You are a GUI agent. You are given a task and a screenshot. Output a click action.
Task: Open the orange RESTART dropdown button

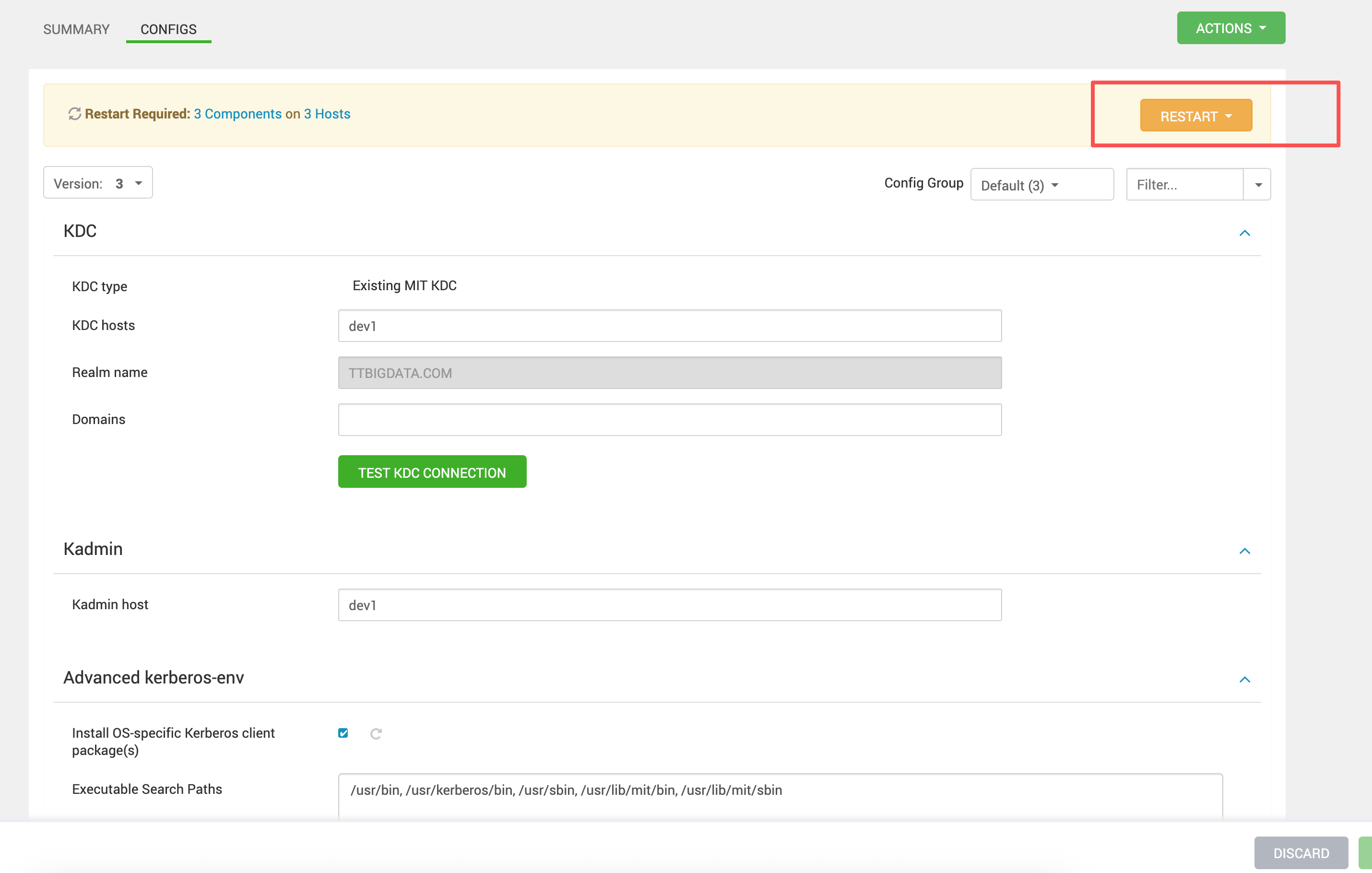(1195, 116)
